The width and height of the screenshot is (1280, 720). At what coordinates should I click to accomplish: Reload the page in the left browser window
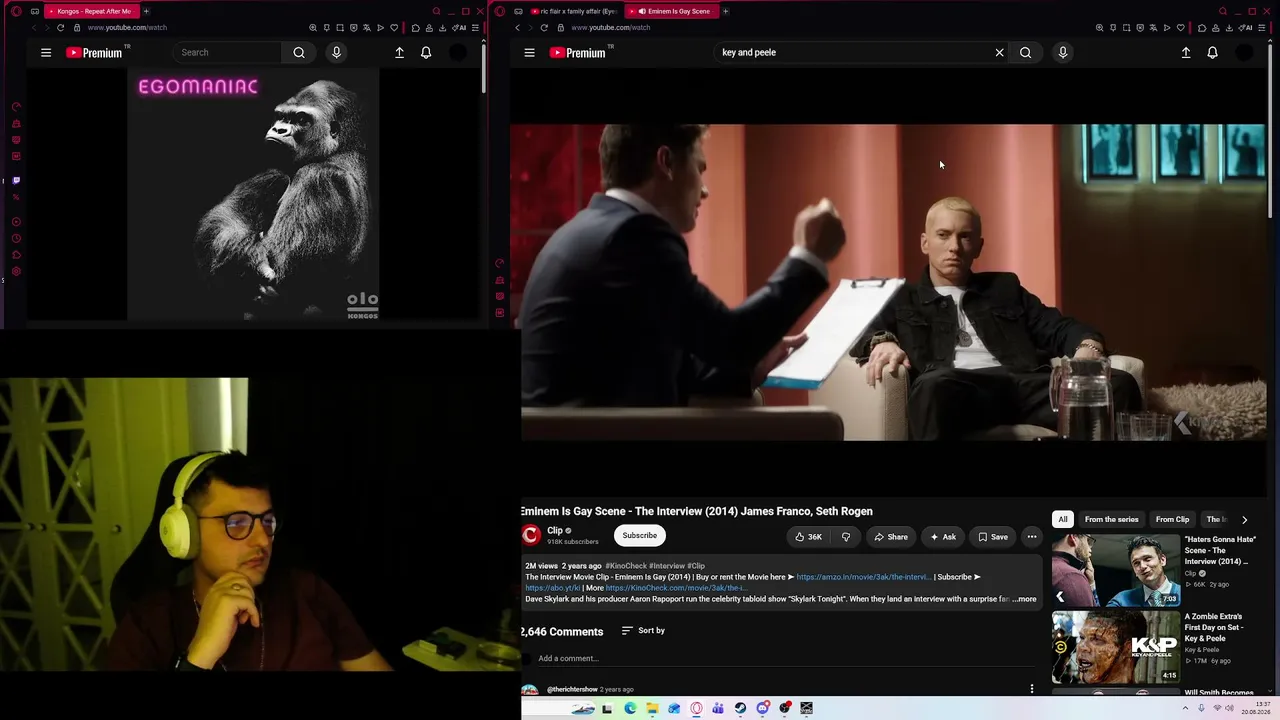coord(60,27)
